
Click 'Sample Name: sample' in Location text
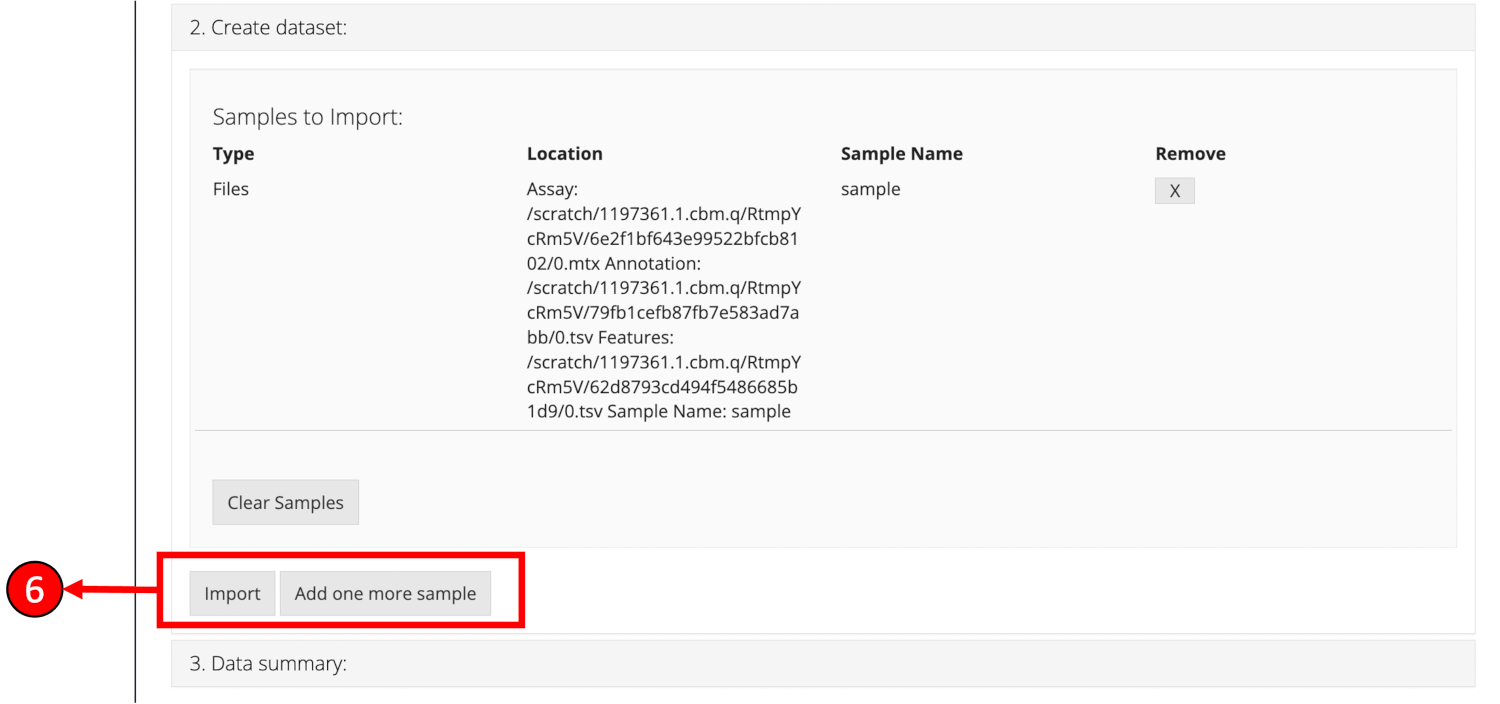tap(699, 411)
